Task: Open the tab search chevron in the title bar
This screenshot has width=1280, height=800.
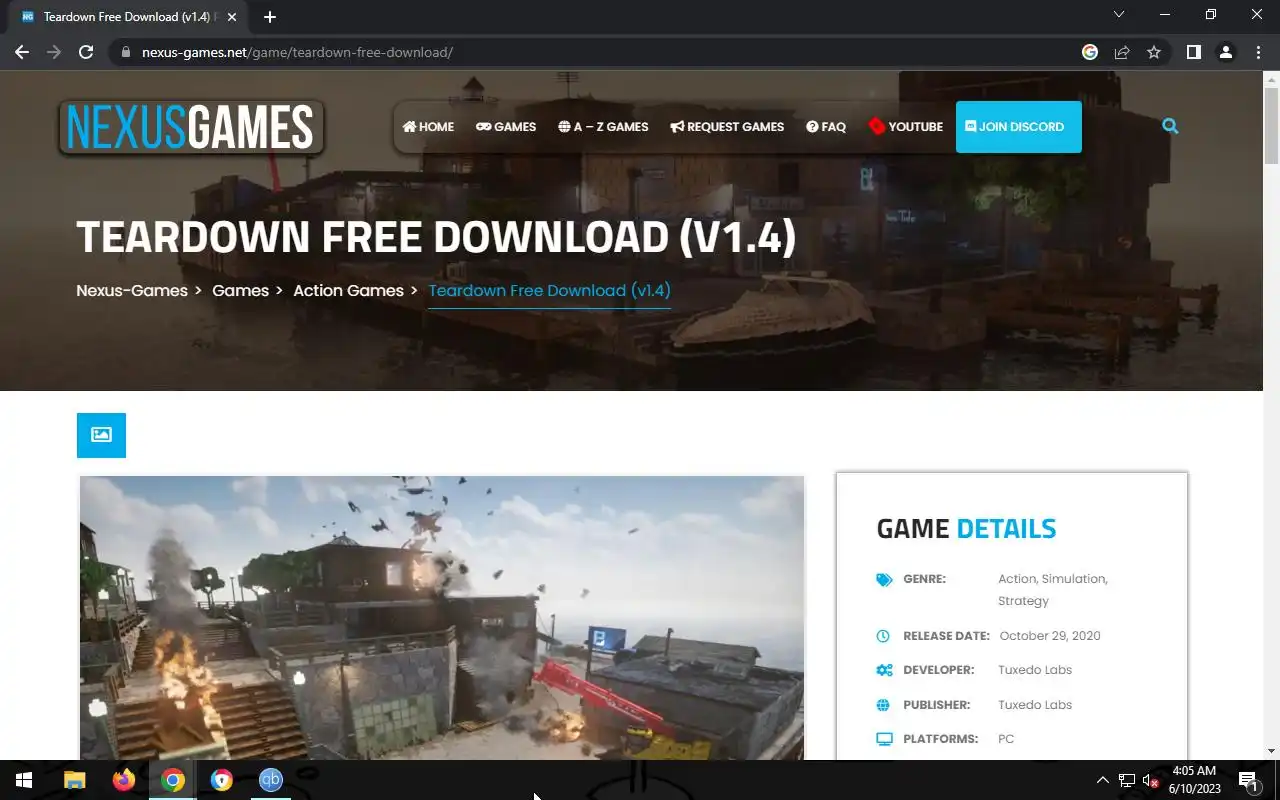Action: tap(1119, 15)
